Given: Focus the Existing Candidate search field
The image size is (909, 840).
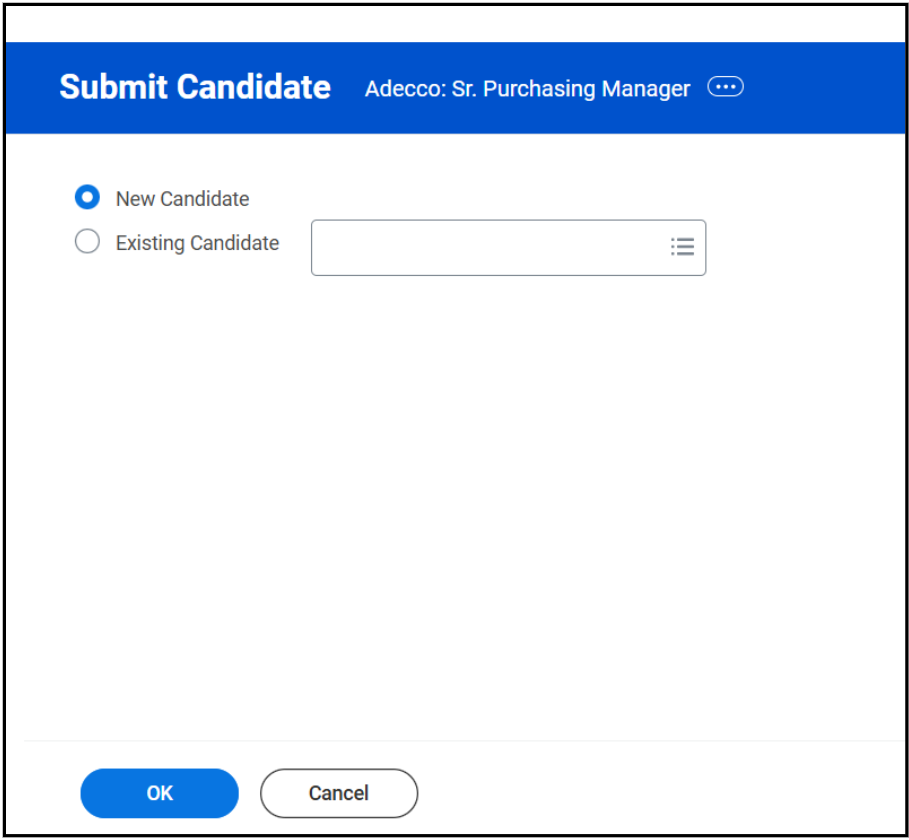Looking at the screenshot, I should [x=490, y=248].
